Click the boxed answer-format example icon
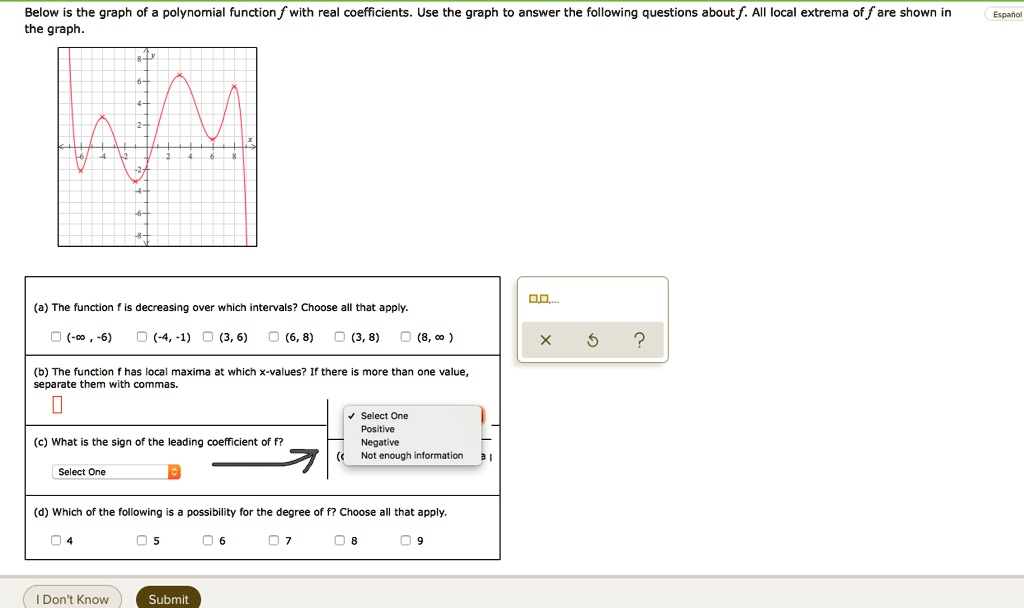The image size is (1024, 608). (536, 297)
